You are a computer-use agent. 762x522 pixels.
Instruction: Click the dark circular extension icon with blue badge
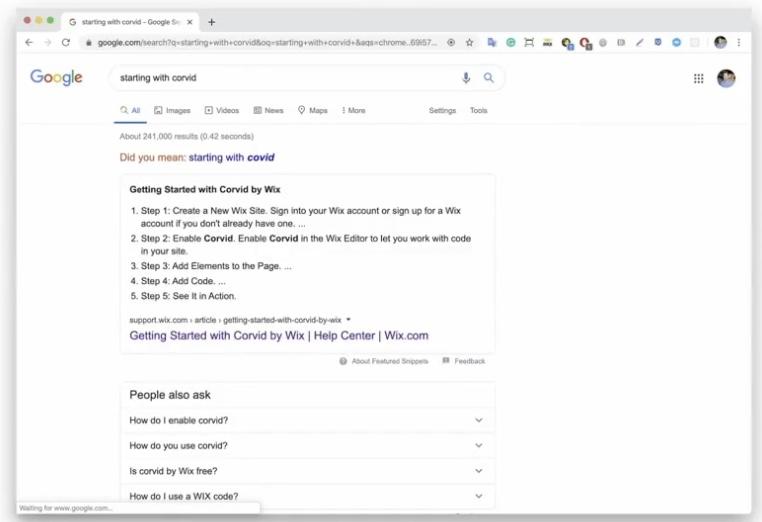pos(567,43)
